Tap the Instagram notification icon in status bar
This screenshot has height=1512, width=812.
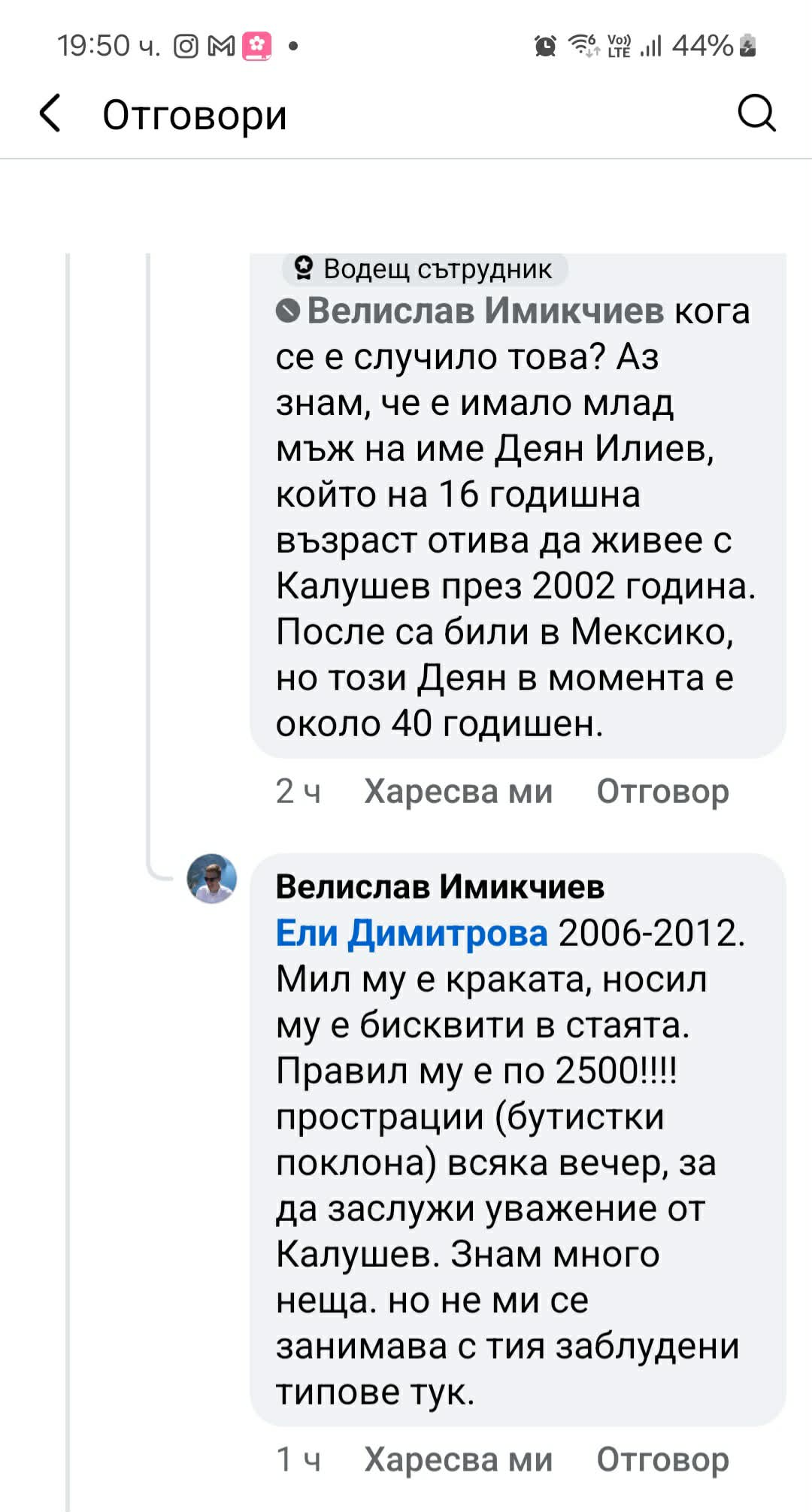[186, 47]
